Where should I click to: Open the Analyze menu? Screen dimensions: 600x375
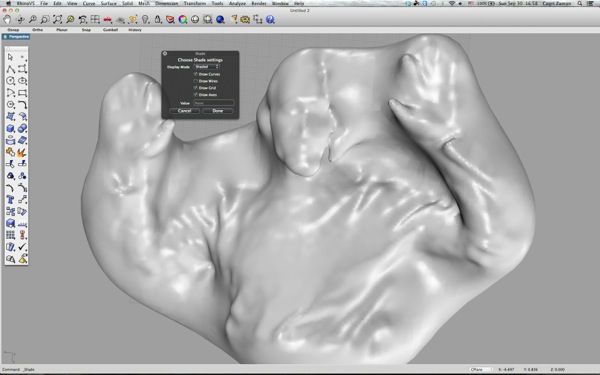[x=237, y=3]
